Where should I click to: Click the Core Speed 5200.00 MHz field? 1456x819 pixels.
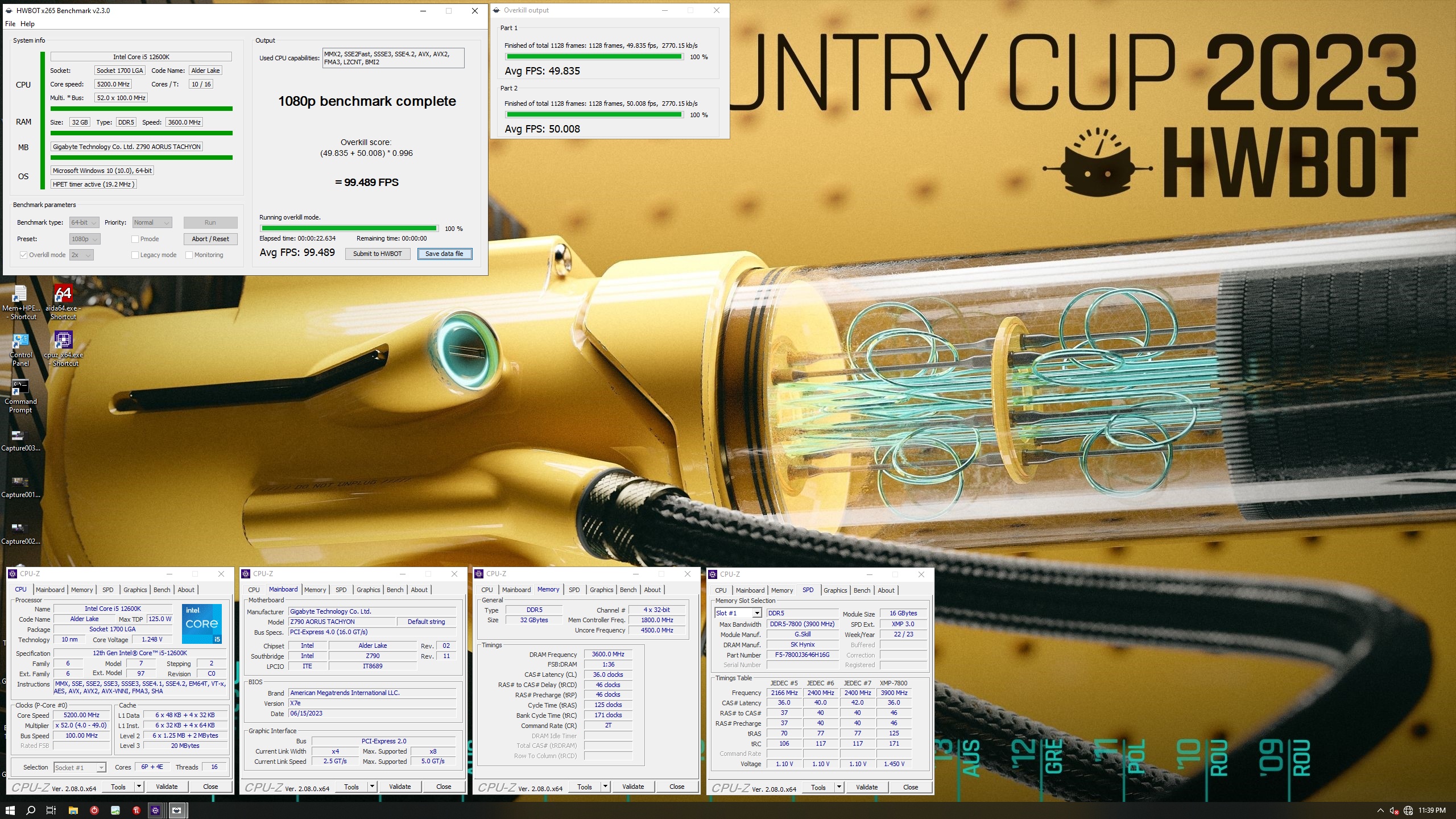pos(81,715)
